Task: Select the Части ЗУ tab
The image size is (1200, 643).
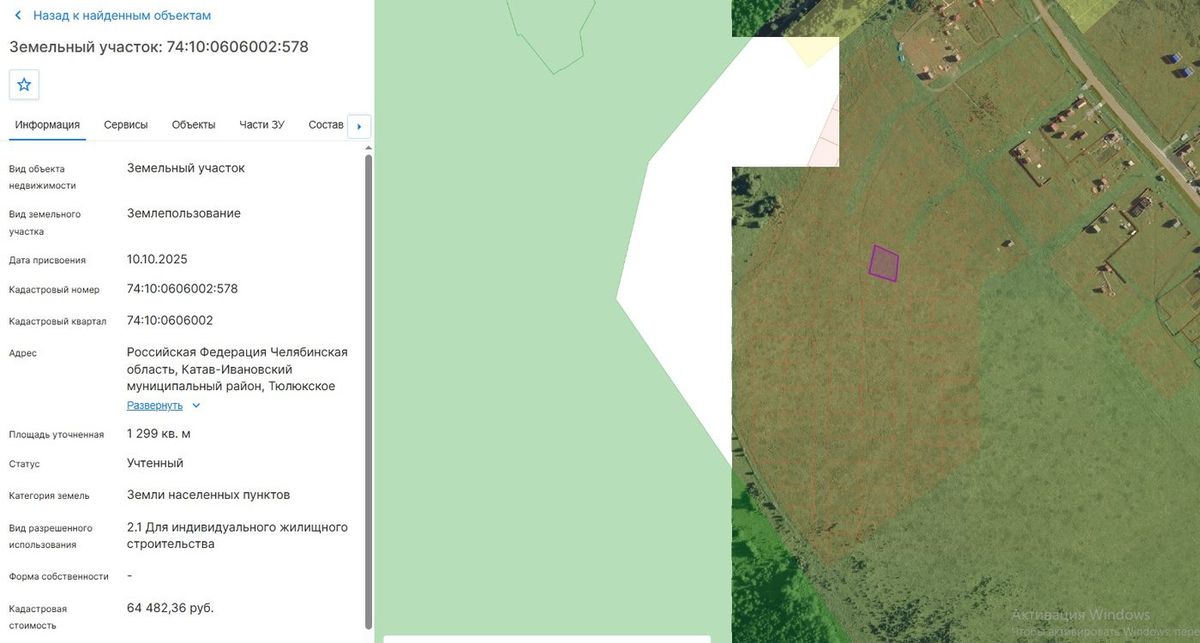Action: (262, 125)
